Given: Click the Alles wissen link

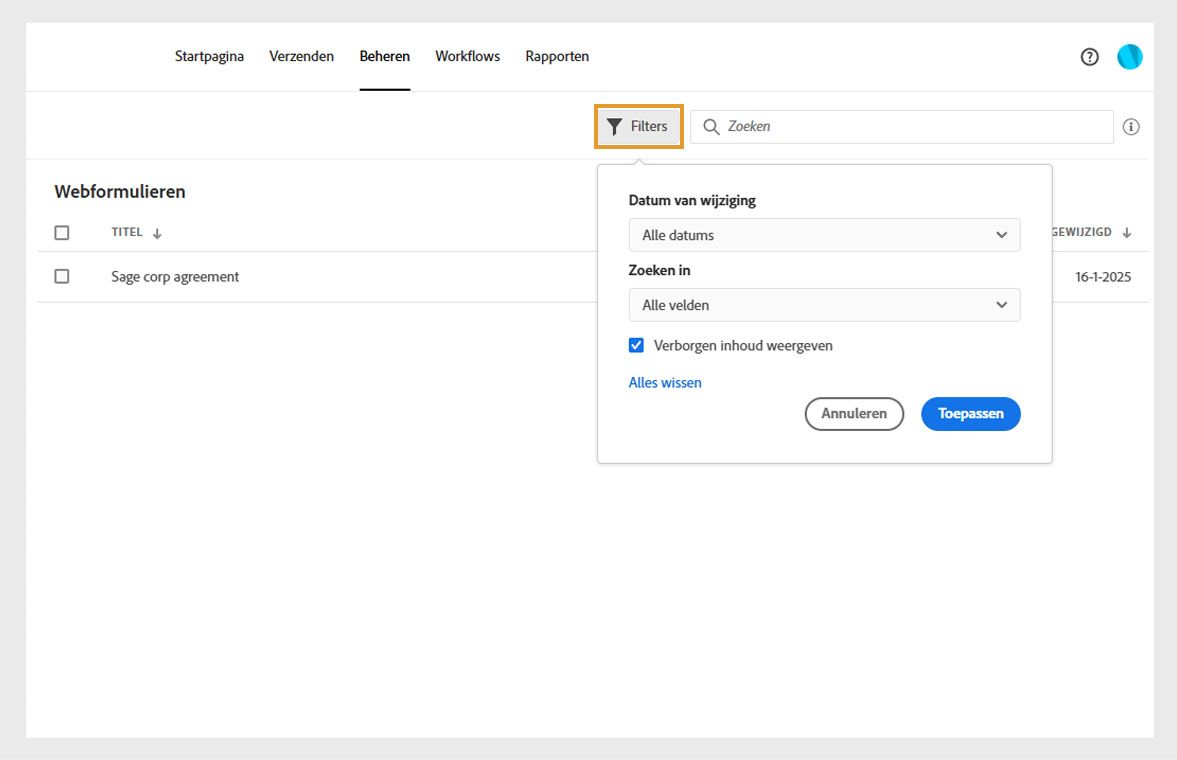Looking at the screenshot, I should click(664, 382).
